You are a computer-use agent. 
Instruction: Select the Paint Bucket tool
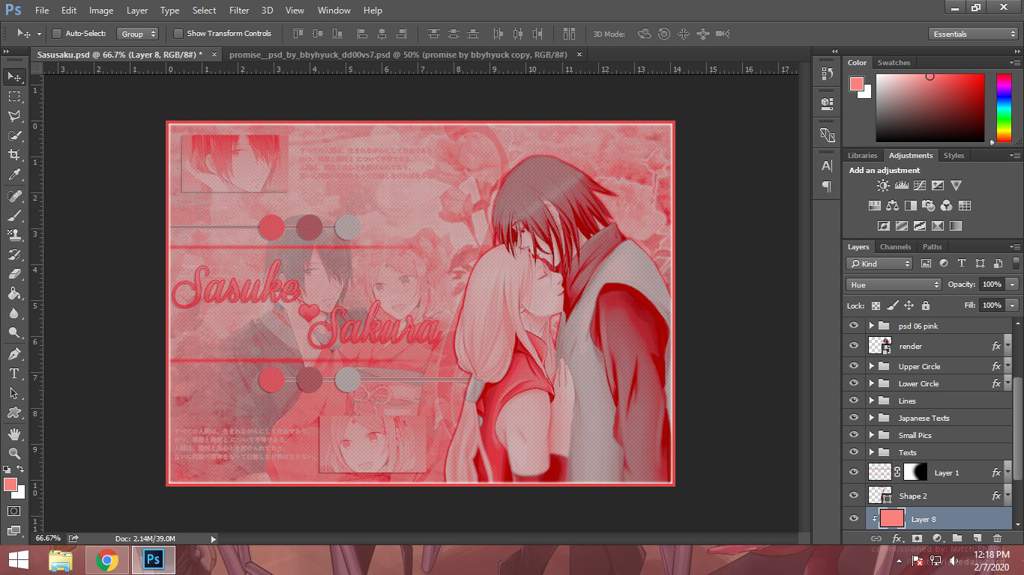pyautogui.click(x=14, y=294)
